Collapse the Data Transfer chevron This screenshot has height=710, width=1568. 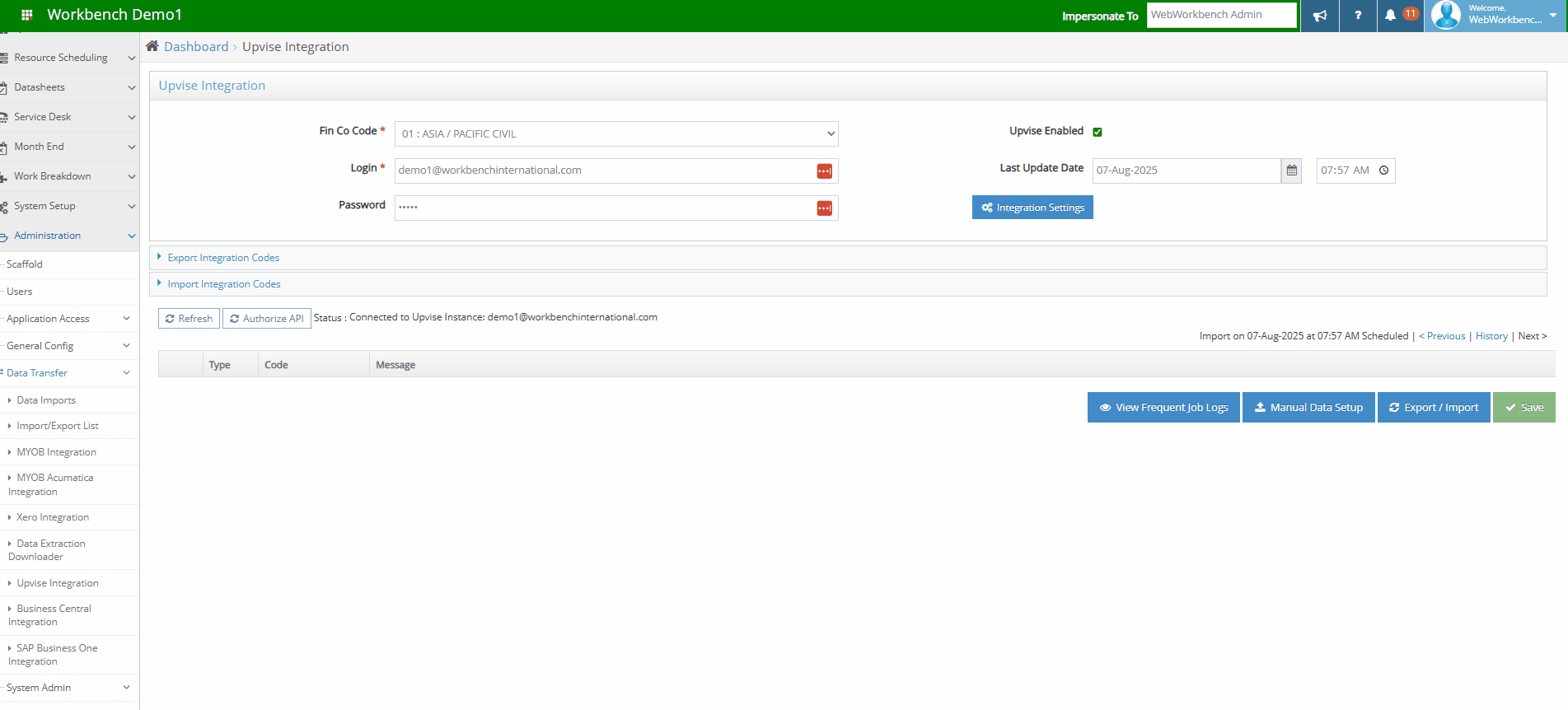tap(126, 373)
